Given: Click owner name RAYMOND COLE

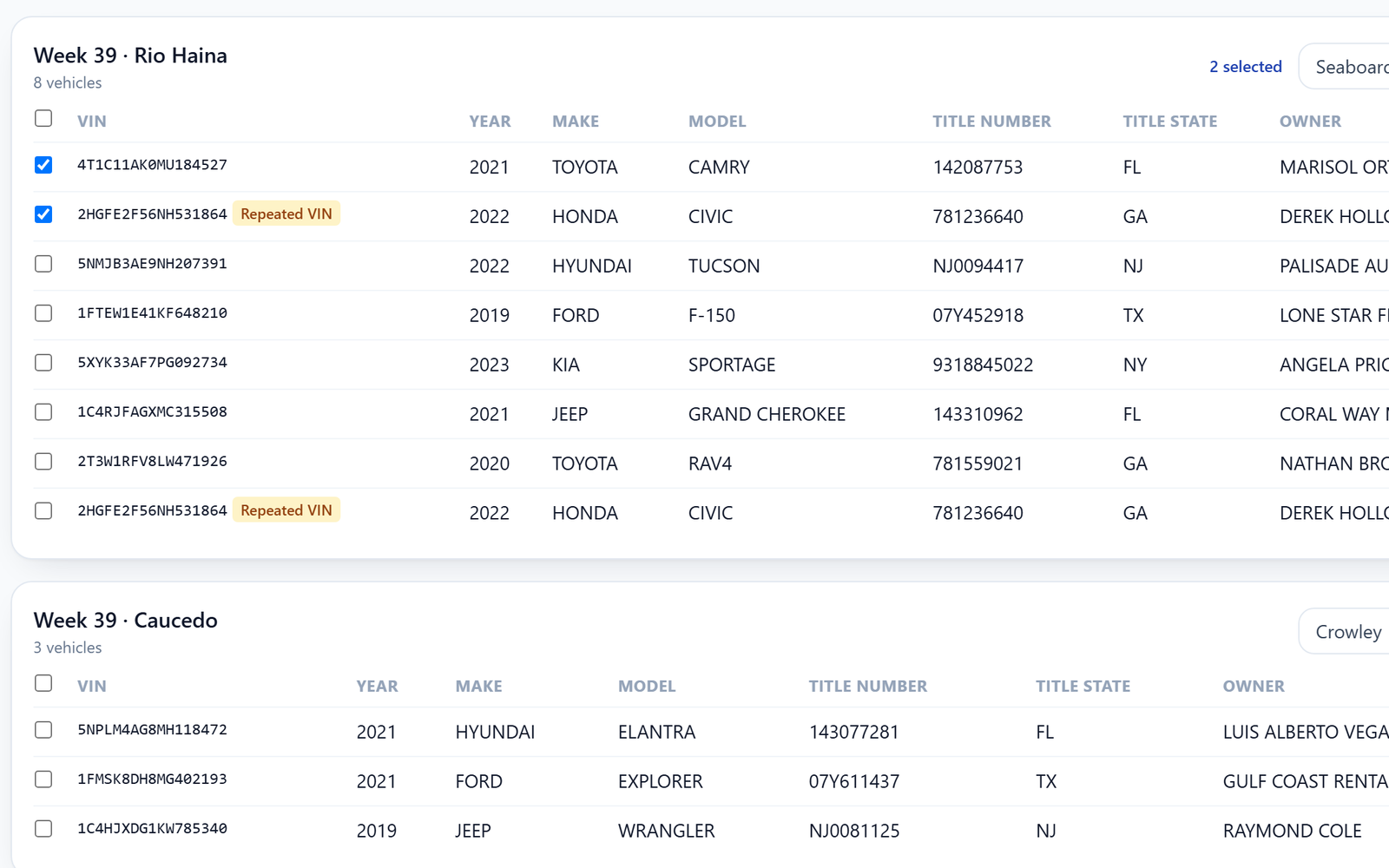Looking at the screenshot, I should [1292, 832].
